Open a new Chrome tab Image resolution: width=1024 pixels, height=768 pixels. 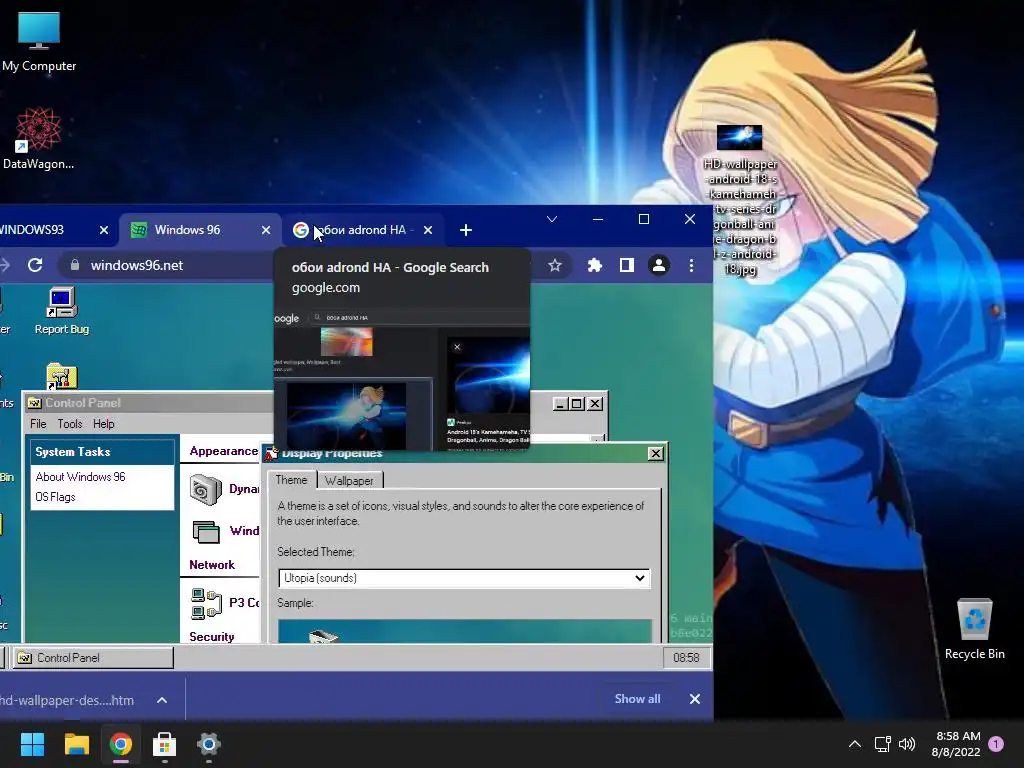coord(466,230)
